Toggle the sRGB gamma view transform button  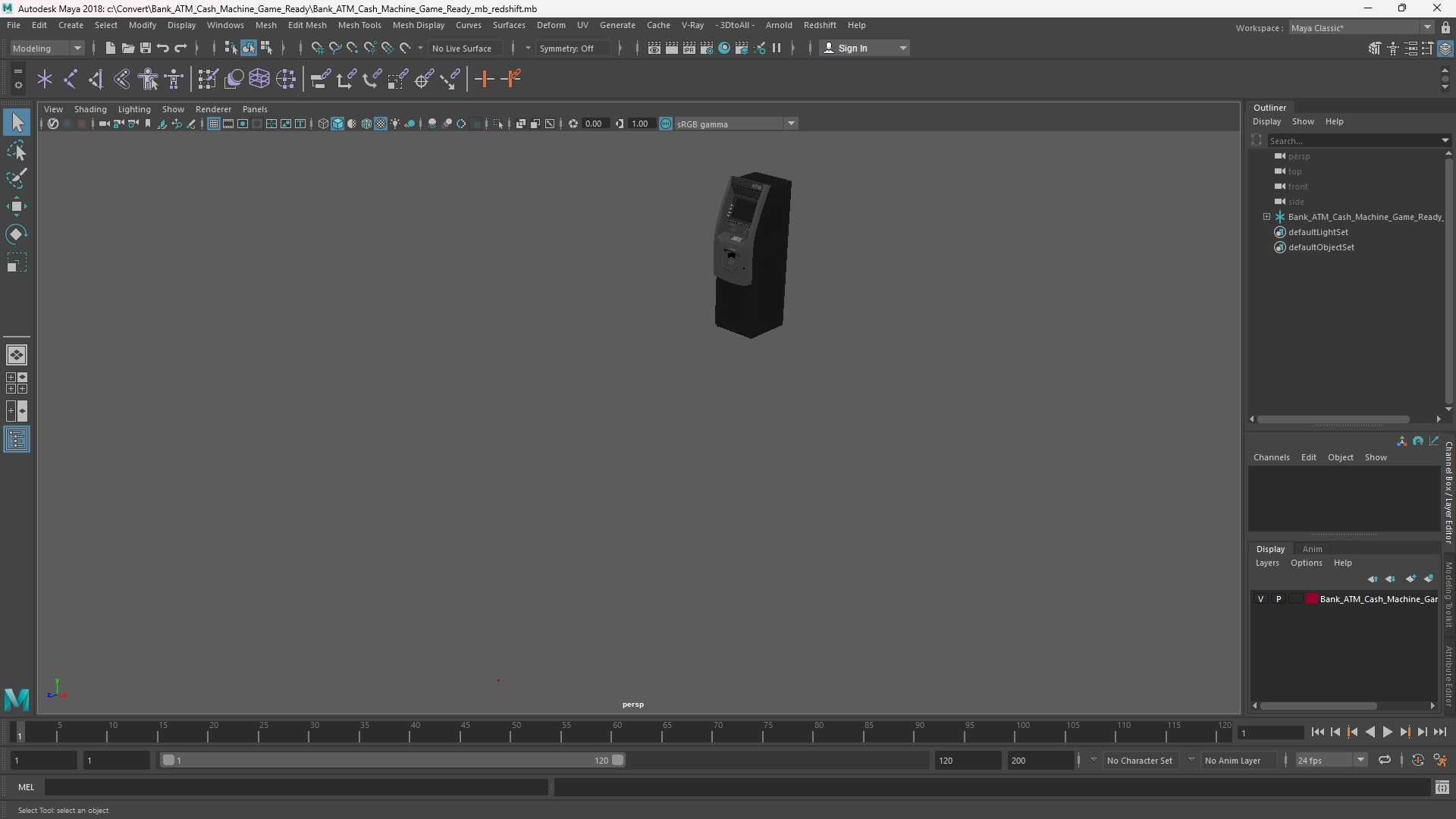(x=666, y=124)
